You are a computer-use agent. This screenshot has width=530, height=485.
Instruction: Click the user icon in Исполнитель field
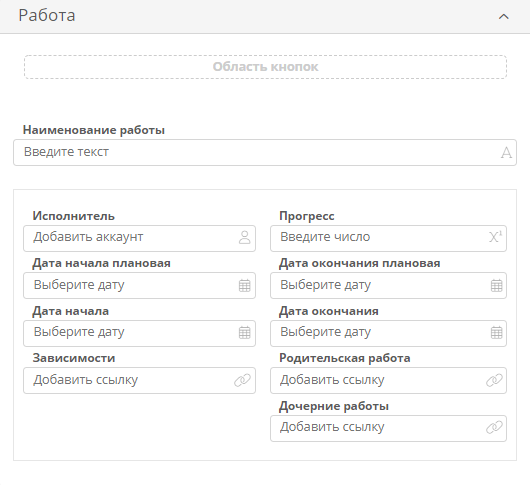click(244, 238)
